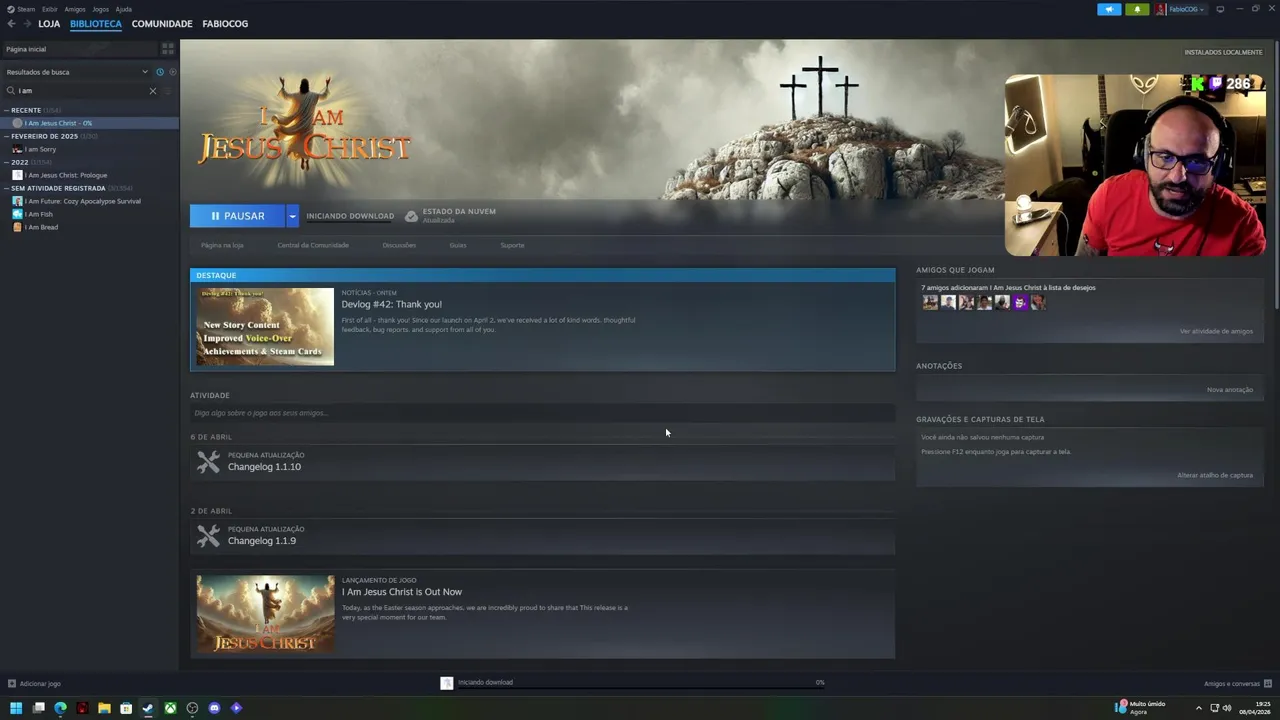Click the magnifier icon in the search field
Viewport: 1280px width, 720px height.
[11, 91]
